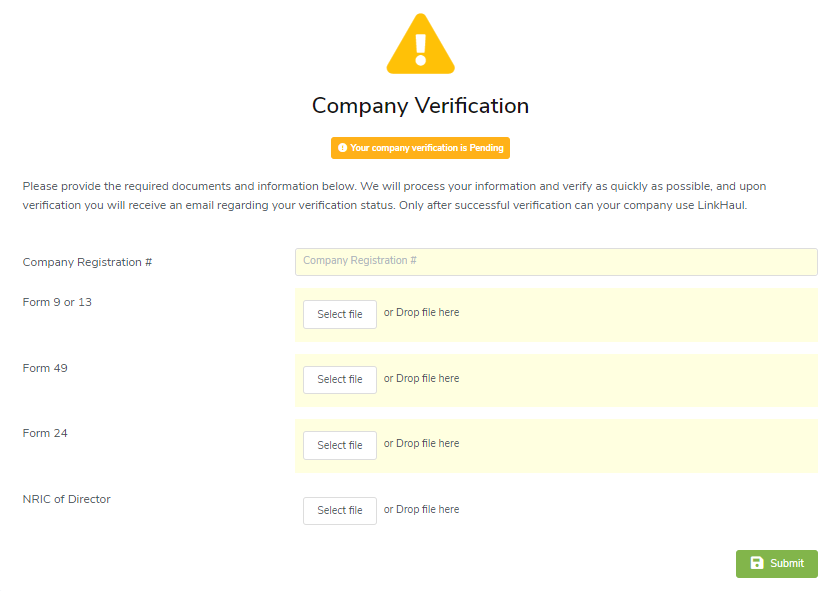Screen dimensions: 834x591
Task: Click the floppy disk save icon
Action: (757, 563)
